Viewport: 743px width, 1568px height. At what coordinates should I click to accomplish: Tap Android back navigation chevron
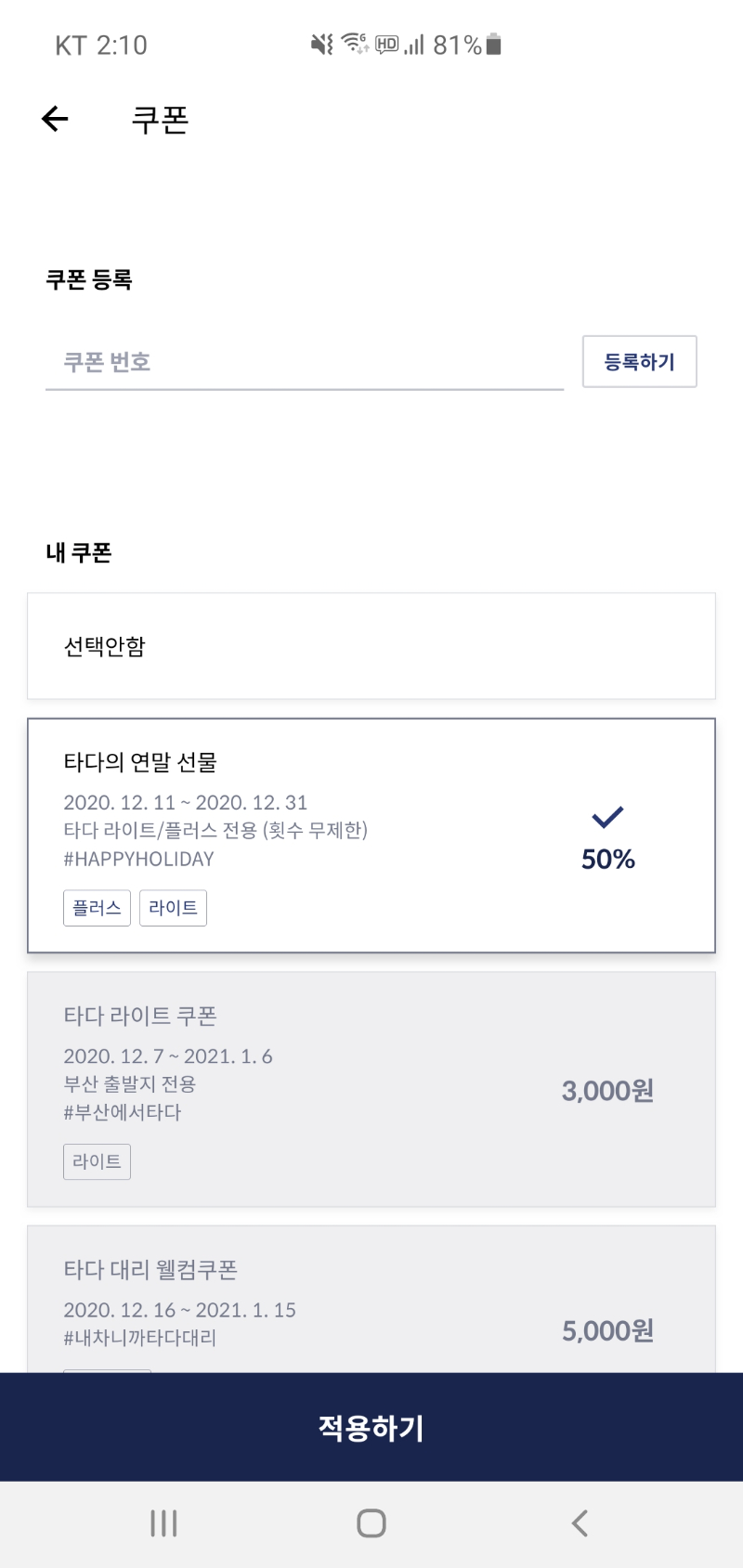pyautogui.click(x=580, y=1523)
